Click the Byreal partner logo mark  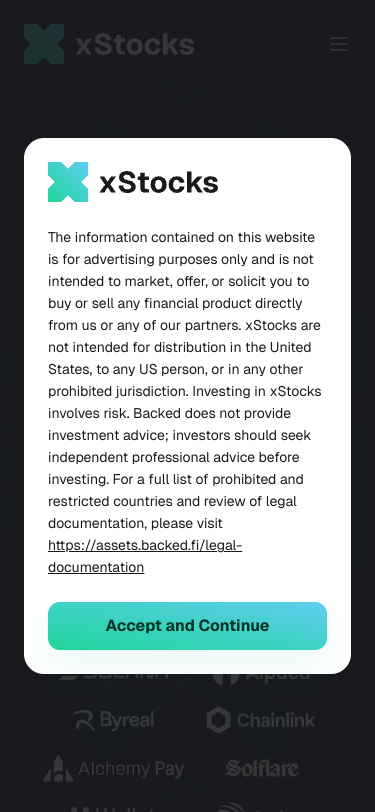click(x=84, y=720)
